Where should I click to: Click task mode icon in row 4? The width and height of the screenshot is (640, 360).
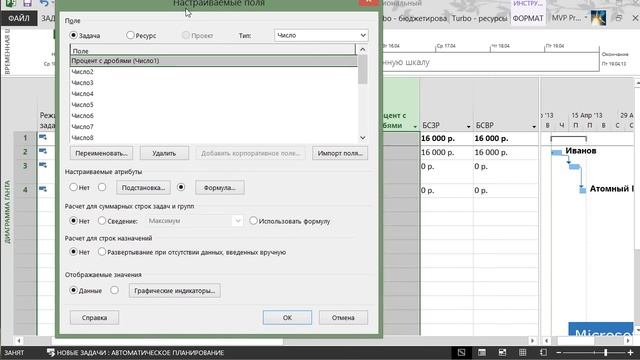pos(43,189)
